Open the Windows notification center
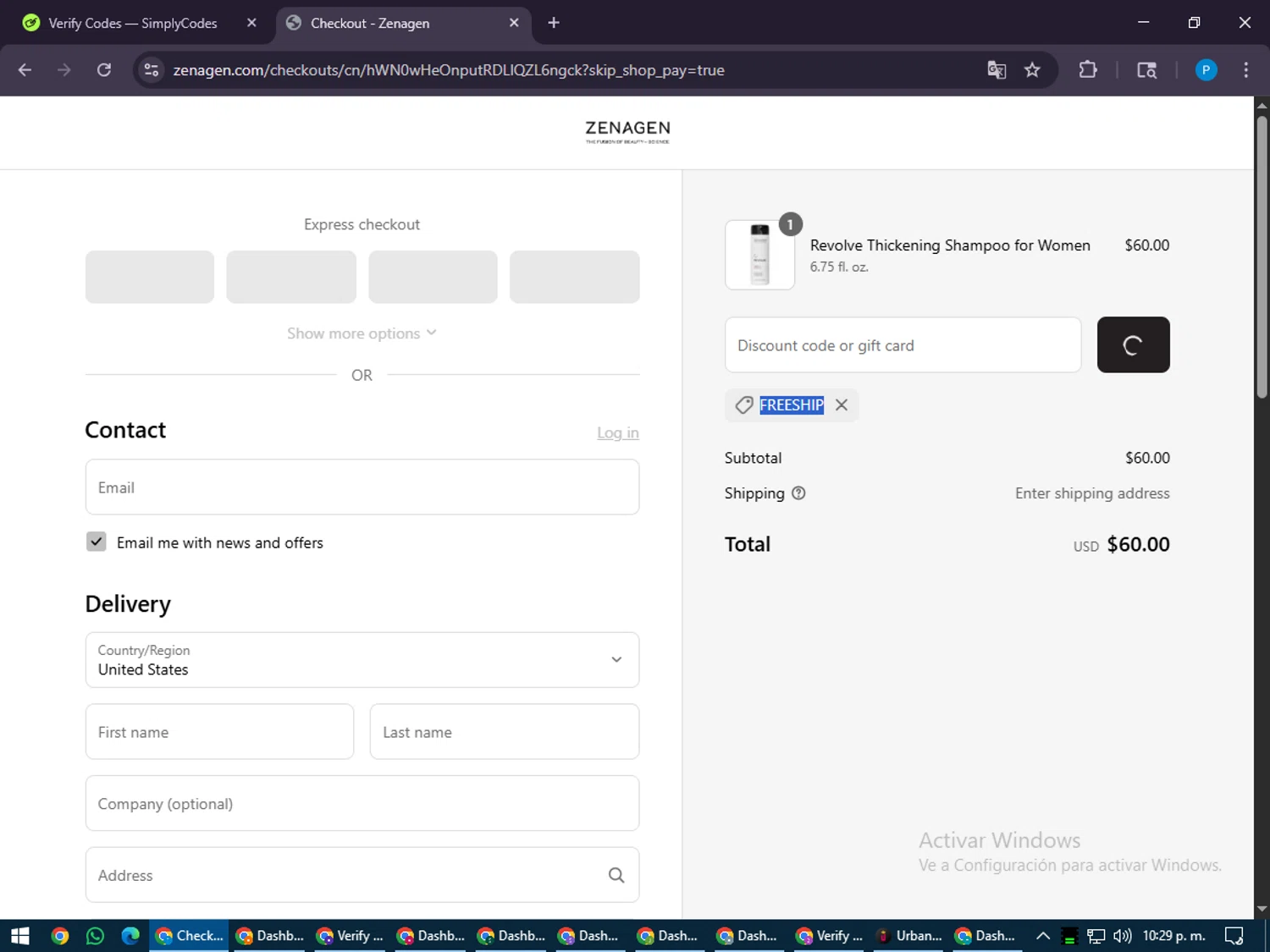This screenshot has width=1270, height=952. [1234, 936]
